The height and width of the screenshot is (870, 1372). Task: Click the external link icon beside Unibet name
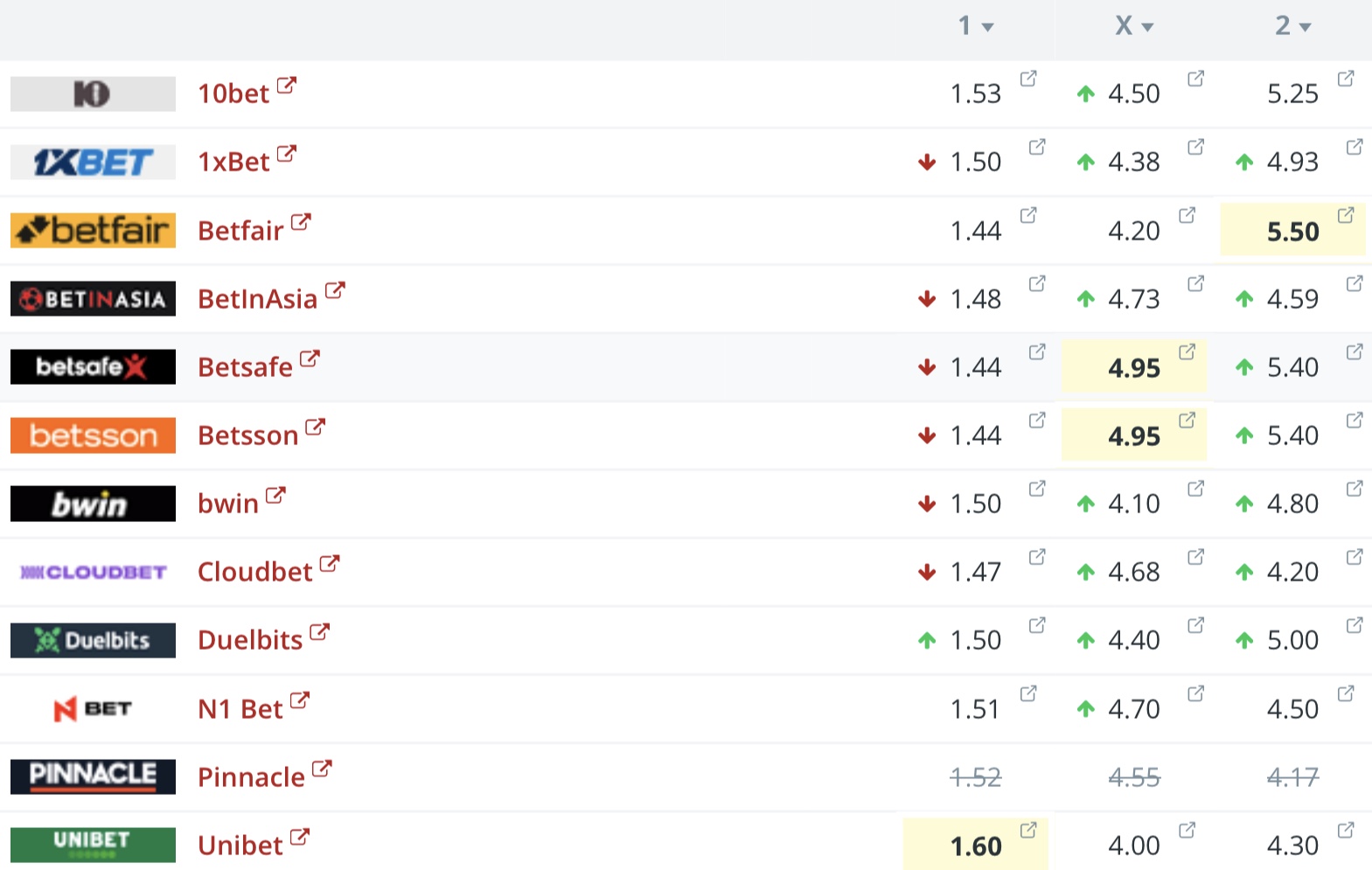tap(300, 838)
